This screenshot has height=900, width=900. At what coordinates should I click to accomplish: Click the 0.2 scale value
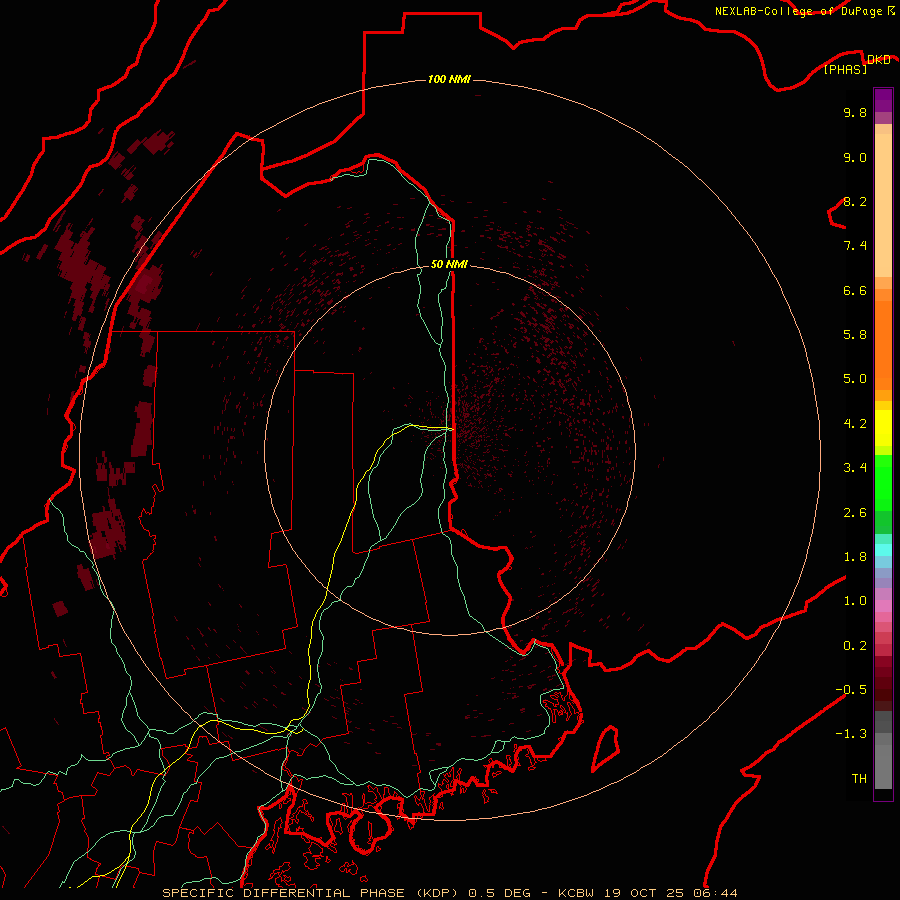[x=855, y=646]
